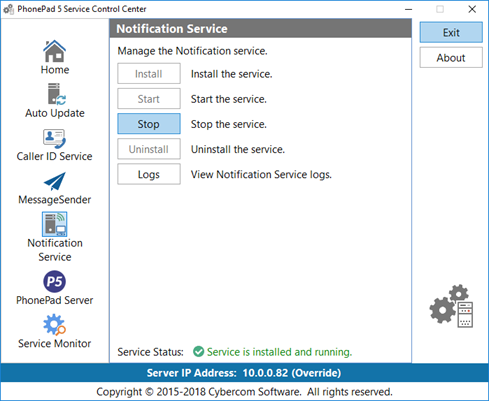This screenshot has width=489, height=401.
Task: Open the Auto Update server icon
Action: click(56, 94)
